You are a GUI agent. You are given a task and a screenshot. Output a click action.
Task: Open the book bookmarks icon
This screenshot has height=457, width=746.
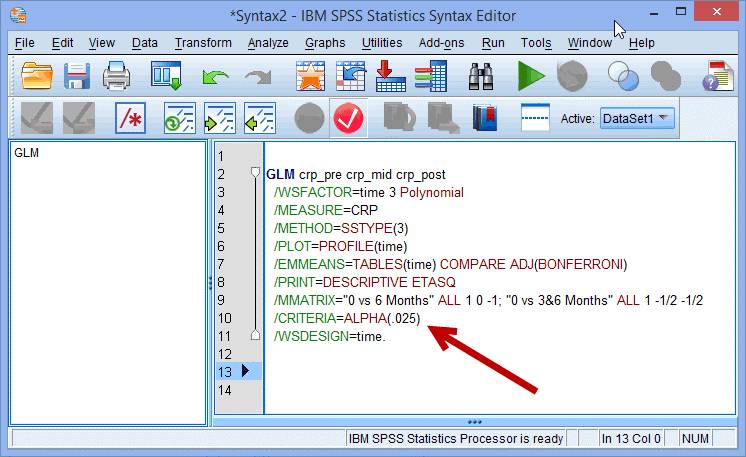click(485, 118)
